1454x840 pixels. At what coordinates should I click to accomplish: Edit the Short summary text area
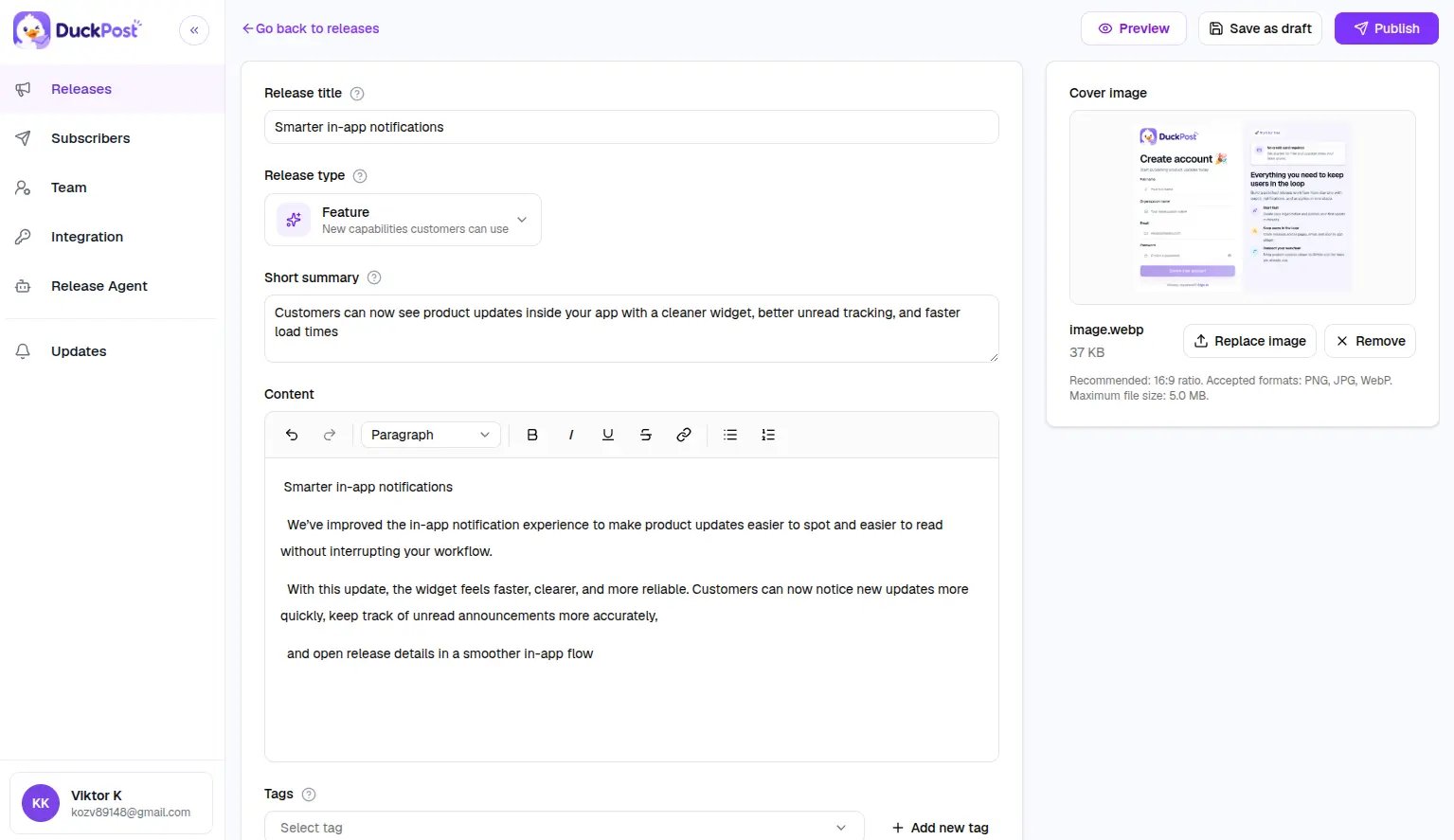tap(631, 329)
